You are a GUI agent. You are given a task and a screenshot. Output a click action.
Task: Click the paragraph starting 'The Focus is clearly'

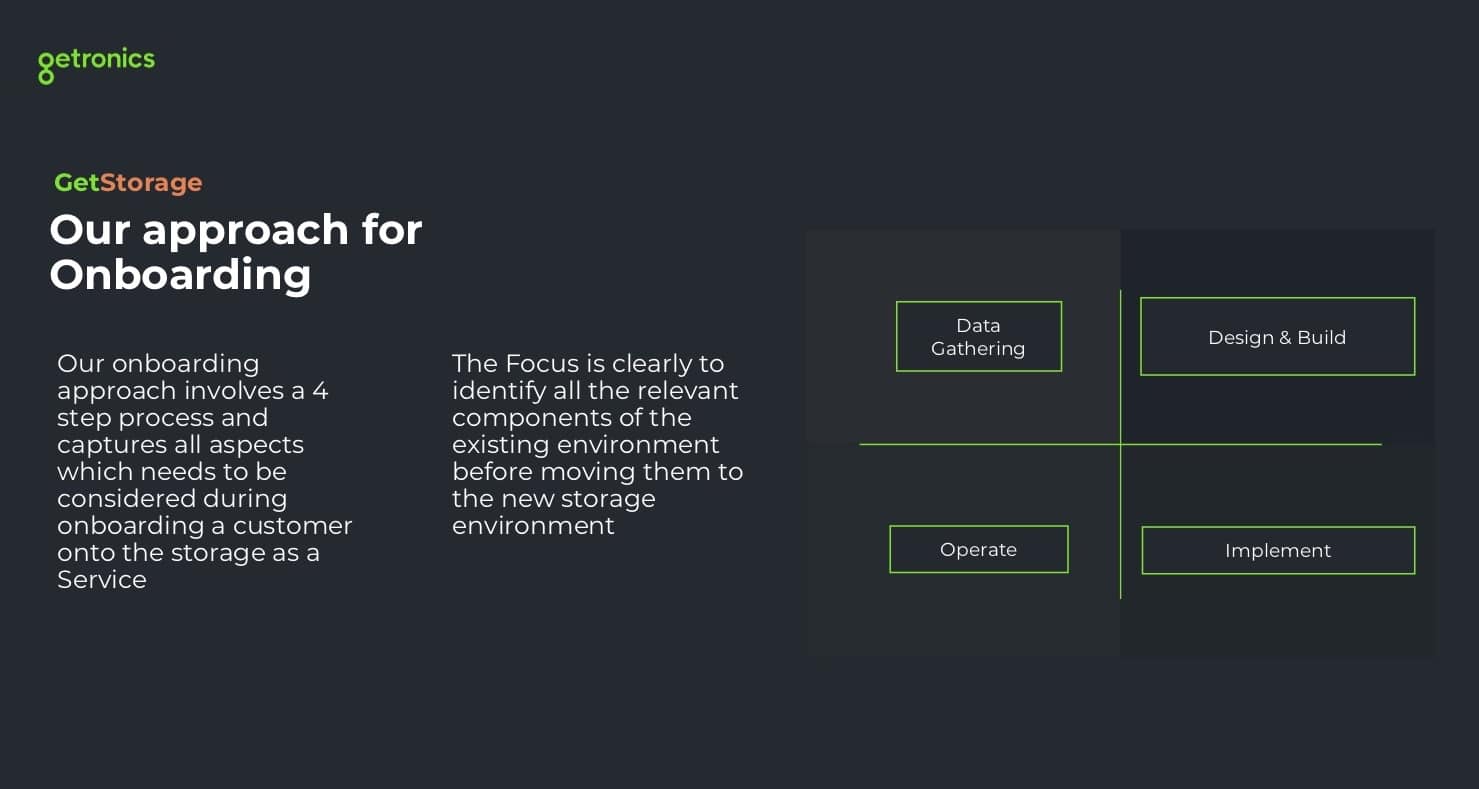point(597,444)
